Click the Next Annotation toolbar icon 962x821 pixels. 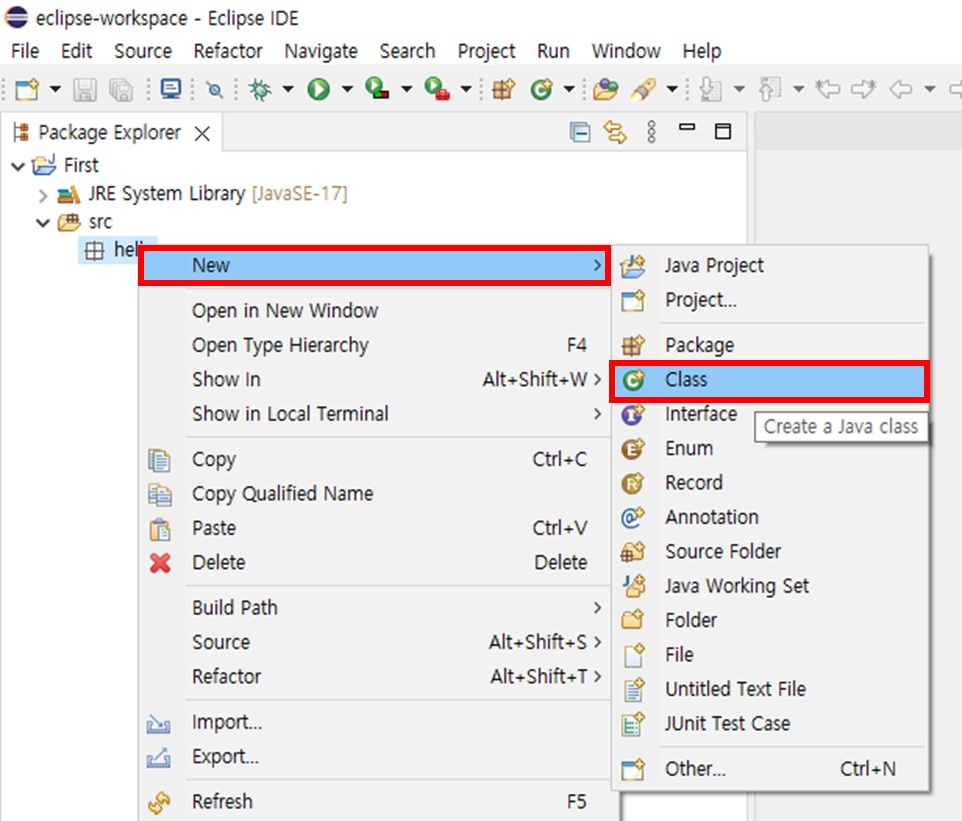tap(710, 90)
